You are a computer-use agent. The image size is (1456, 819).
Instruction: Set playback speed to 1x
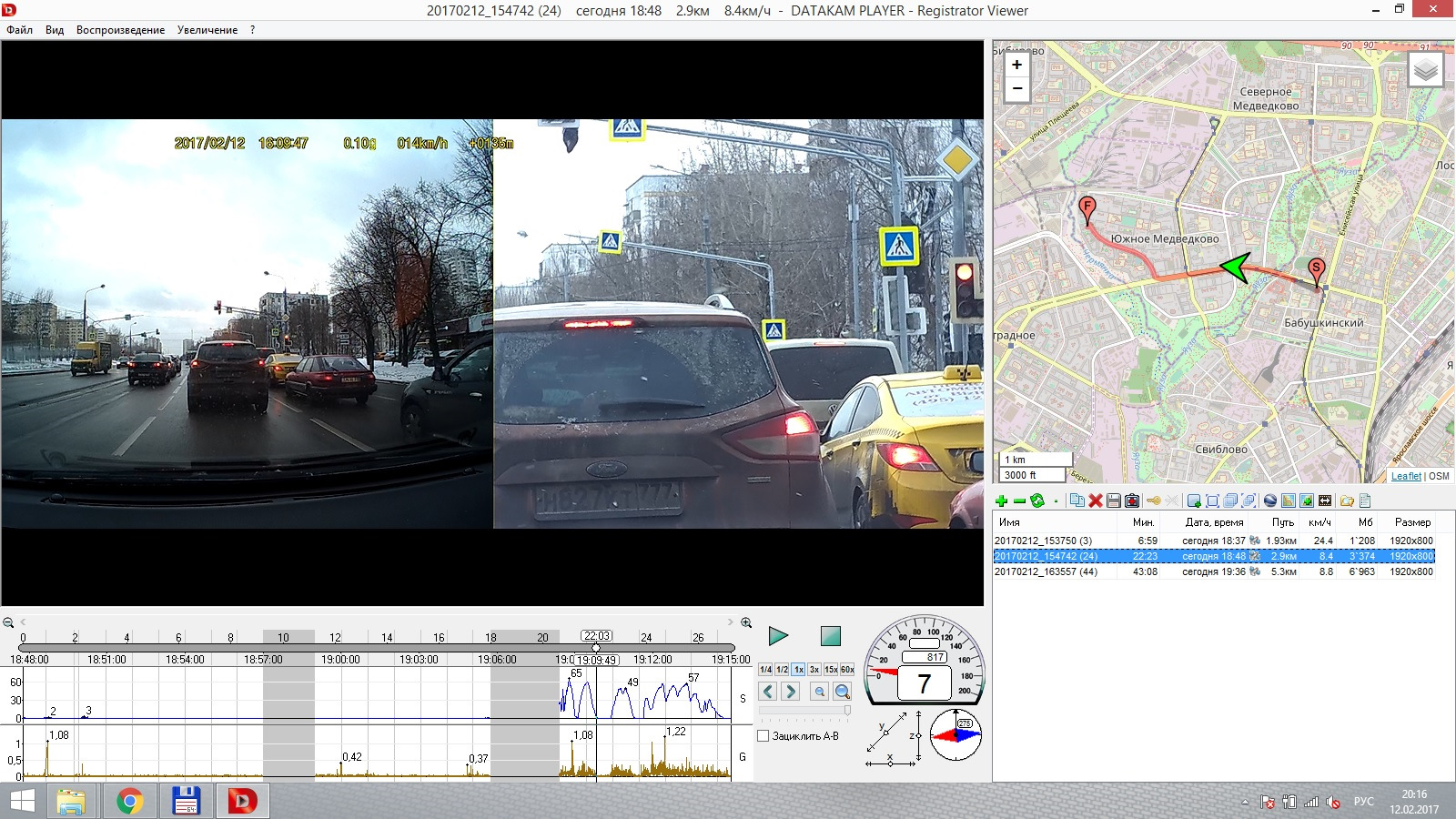pos(798,670)
